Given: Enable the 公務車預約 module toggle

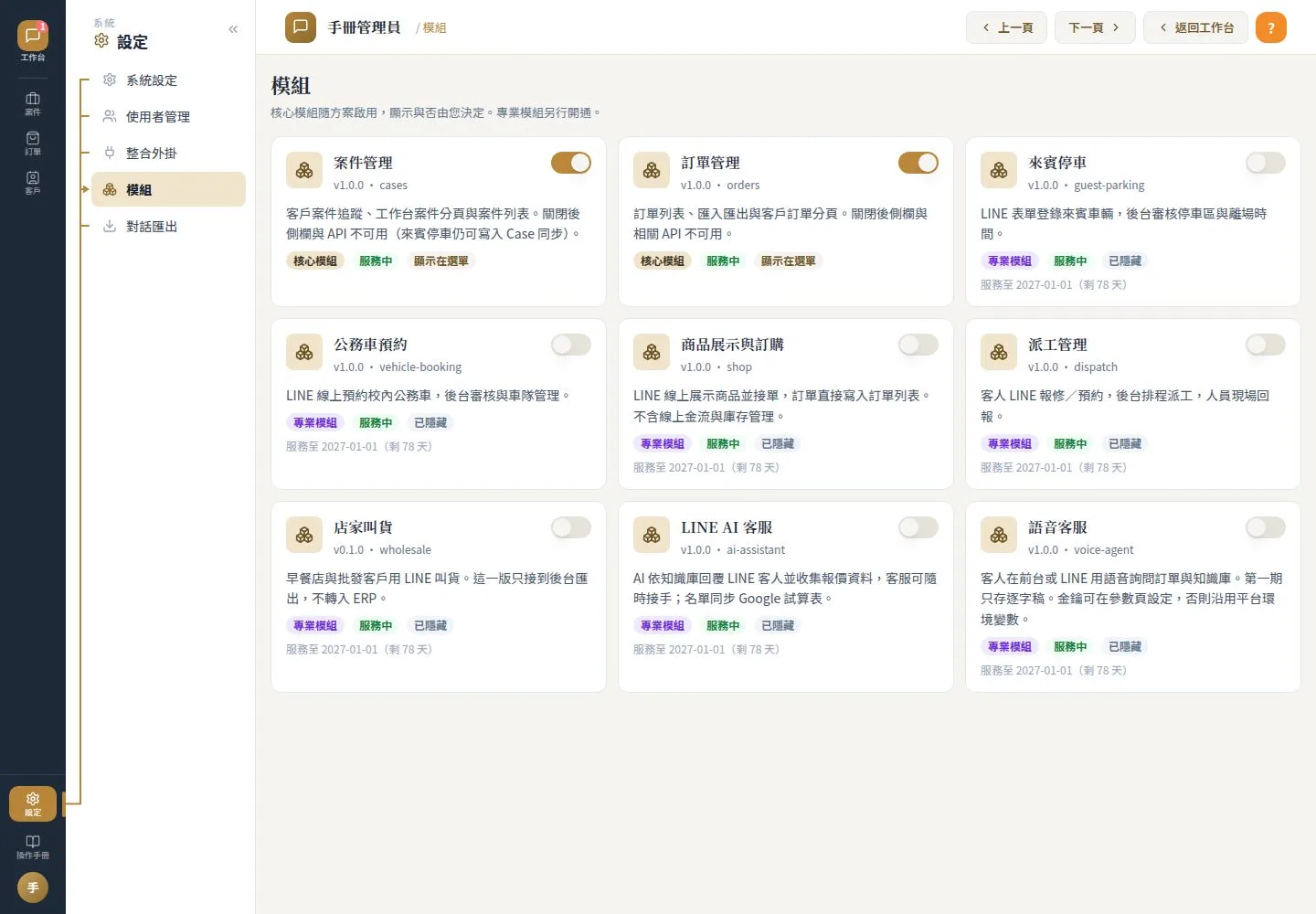Looking at the screenshot, I should coord(571,345).
